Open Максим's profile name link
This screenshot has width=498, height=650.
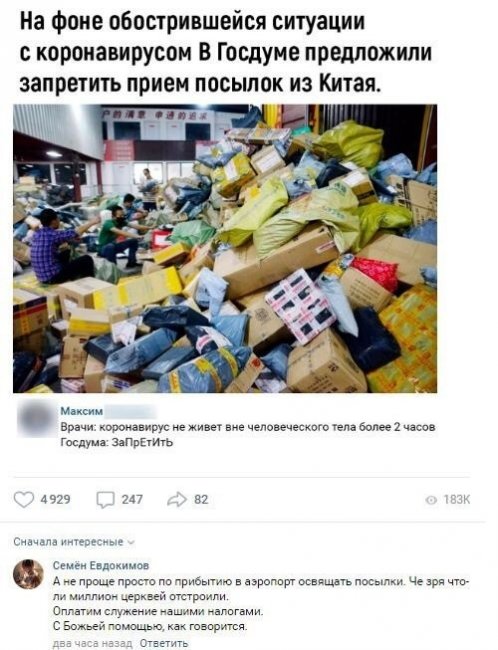tap(82, 411)
